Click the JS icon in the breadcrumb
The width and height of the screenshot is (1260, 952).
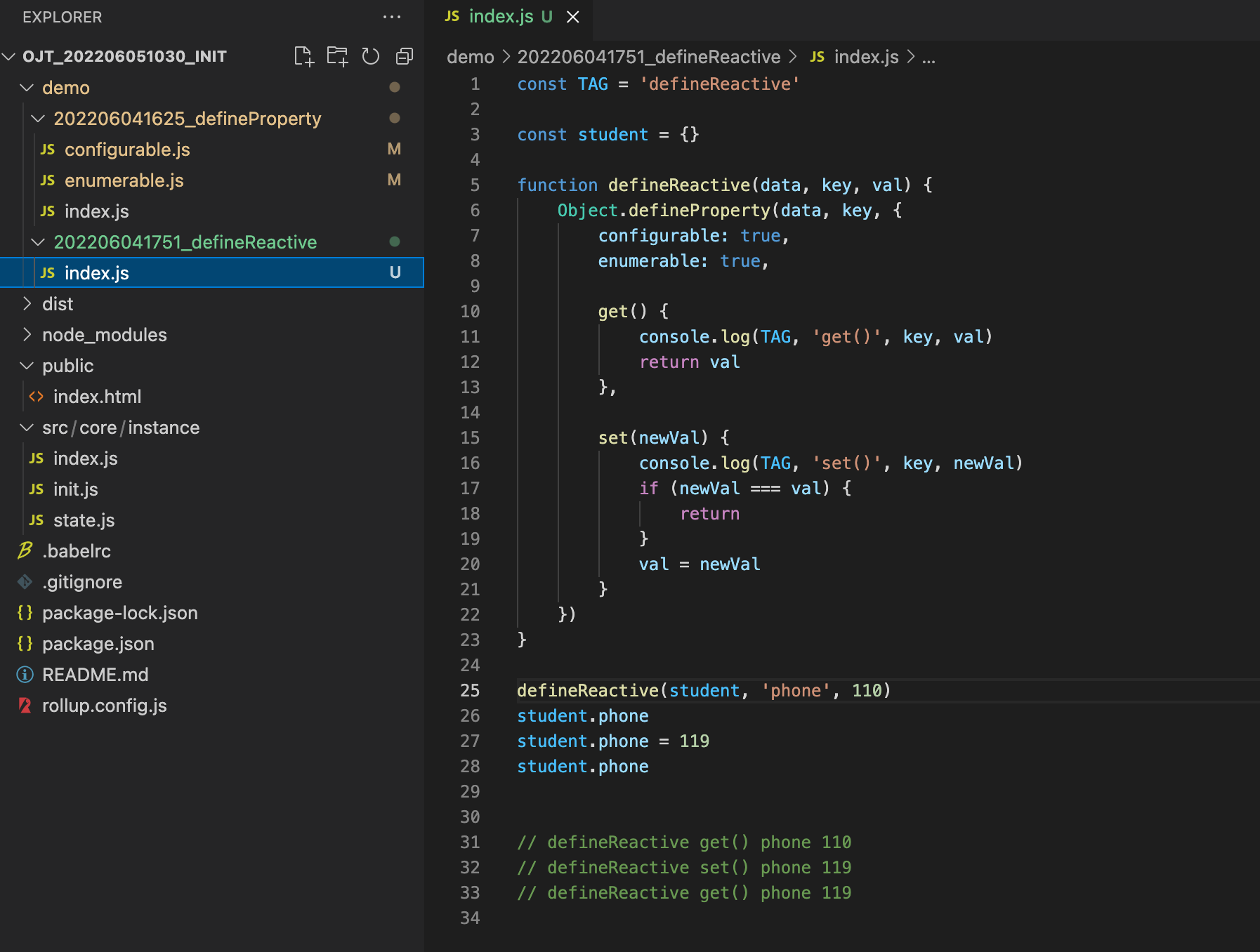click(x=818, y=57)
